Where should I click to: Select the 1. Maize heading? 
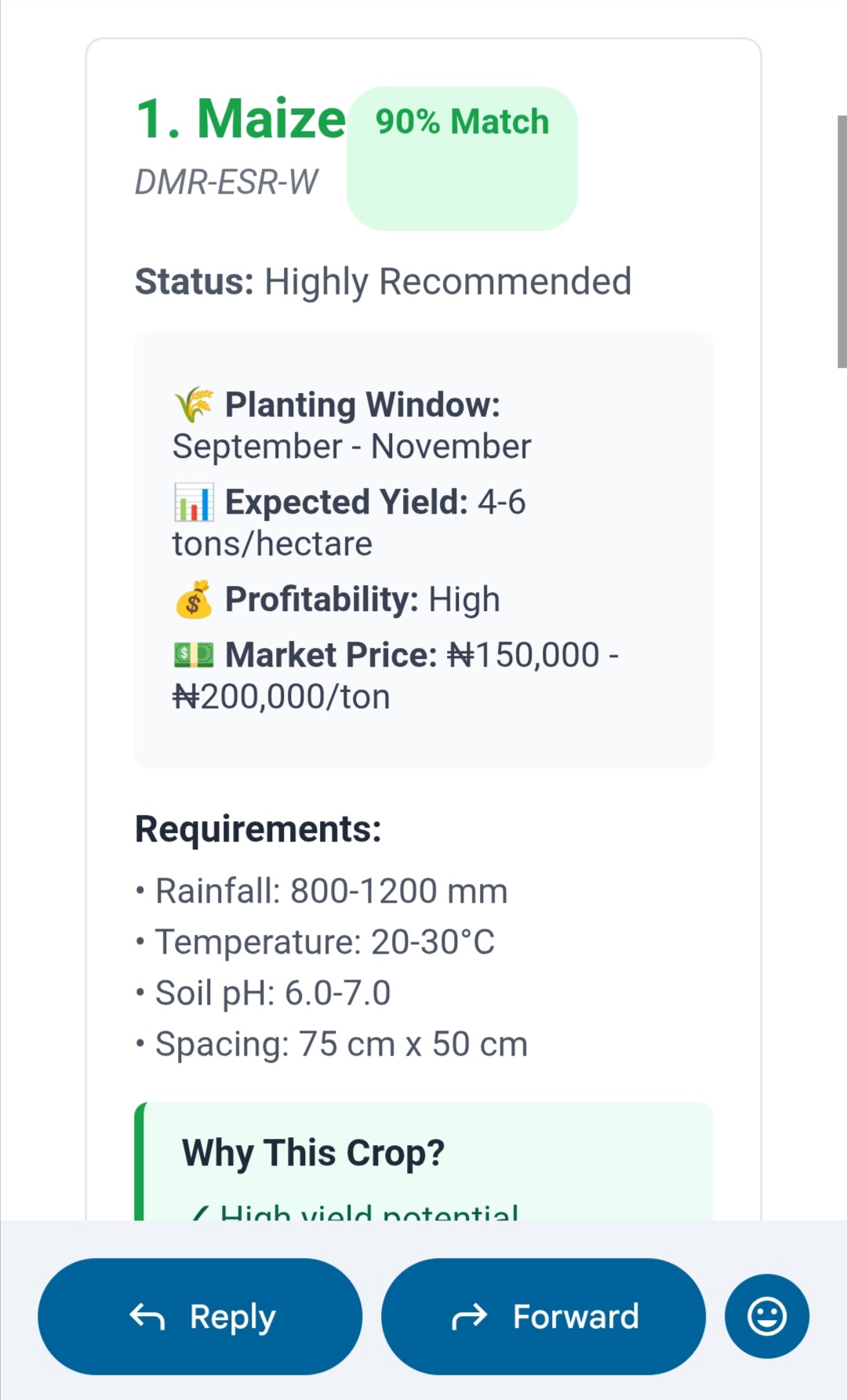tap(240, 119)
